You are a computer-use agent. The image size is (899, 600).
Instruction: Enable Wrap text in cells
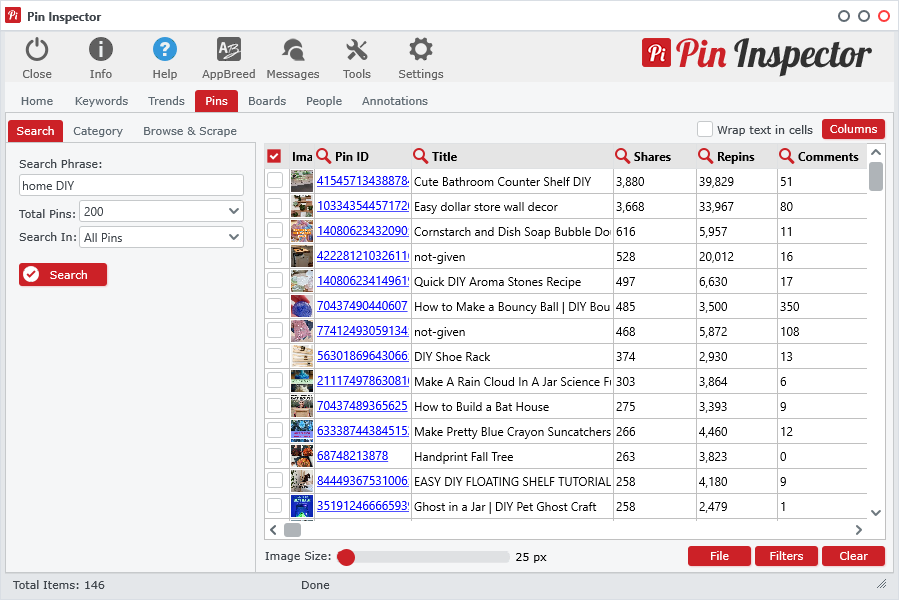[x=705, y=129]
